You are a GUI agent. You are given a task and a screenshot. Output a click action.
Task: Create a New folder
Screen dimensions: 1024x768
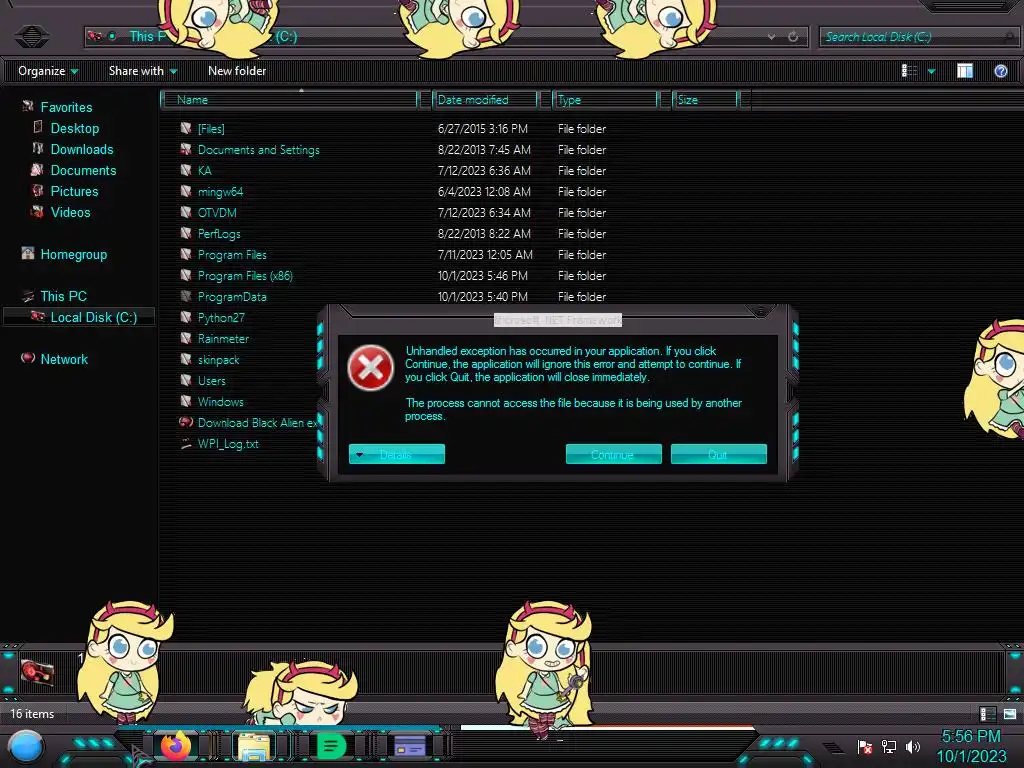[237, 71]
